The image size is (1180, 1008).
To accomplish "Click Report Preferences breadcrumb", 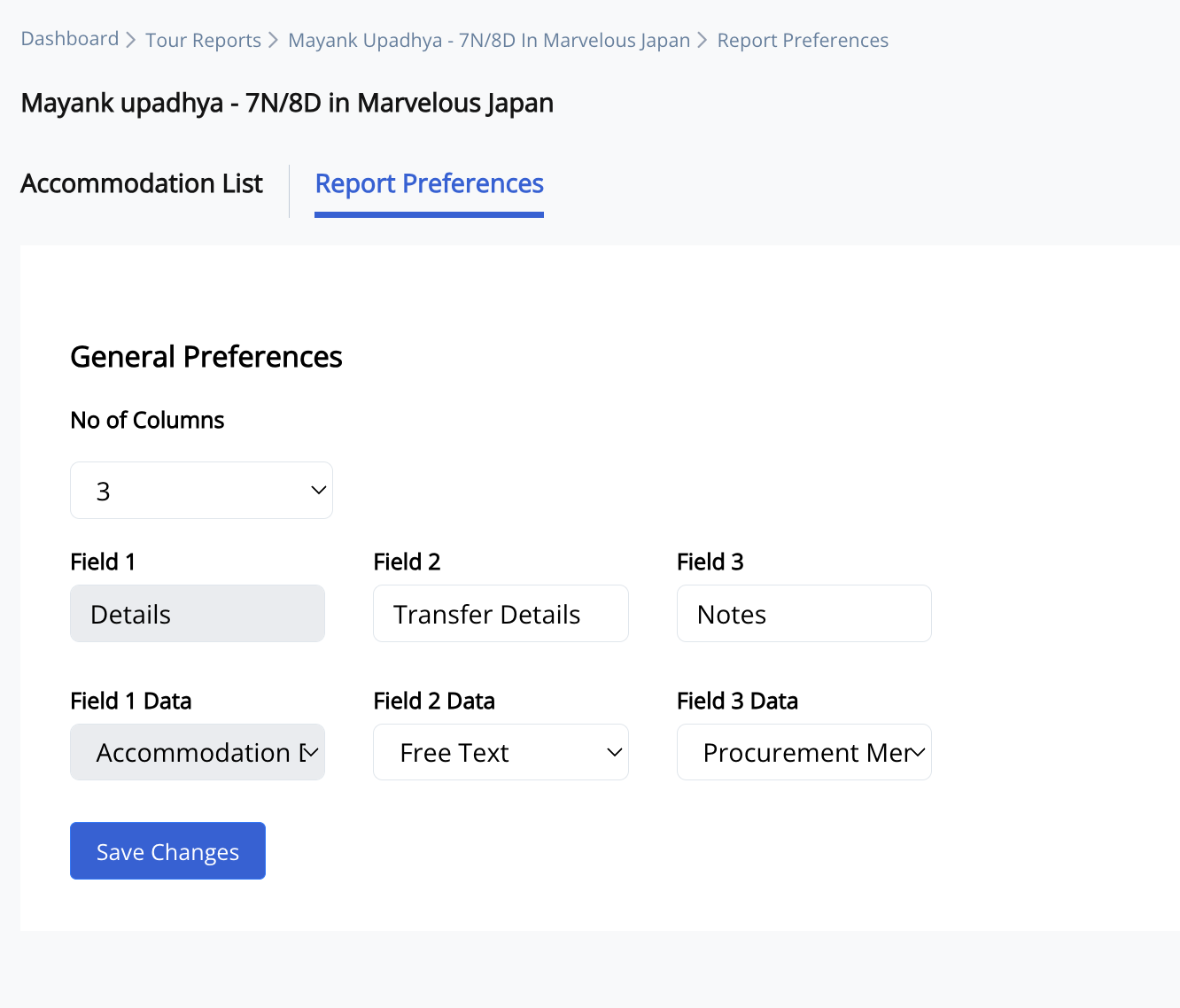I will tap(803, 41).
